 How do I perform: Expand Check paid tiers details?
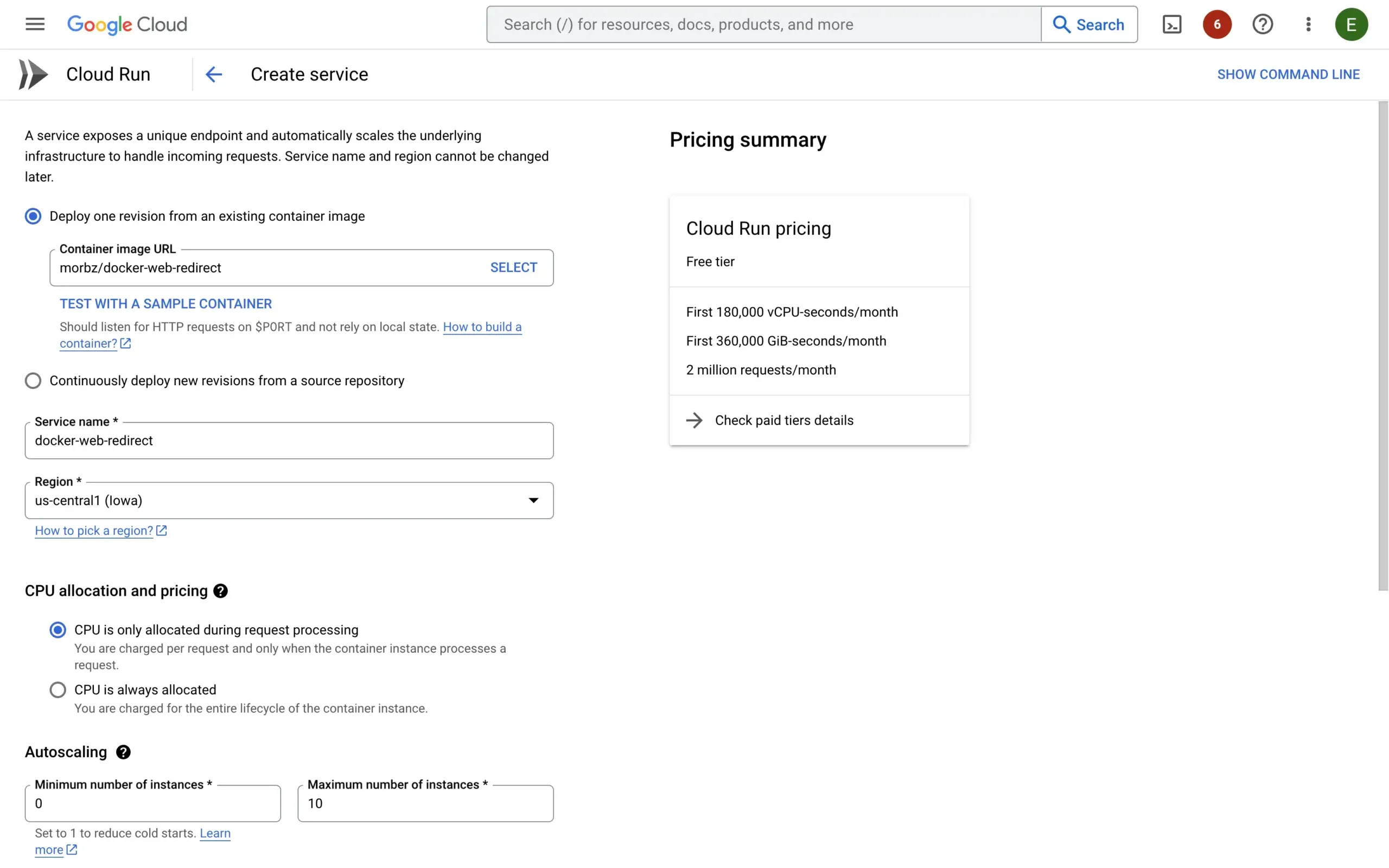click(x=784, y=420)
